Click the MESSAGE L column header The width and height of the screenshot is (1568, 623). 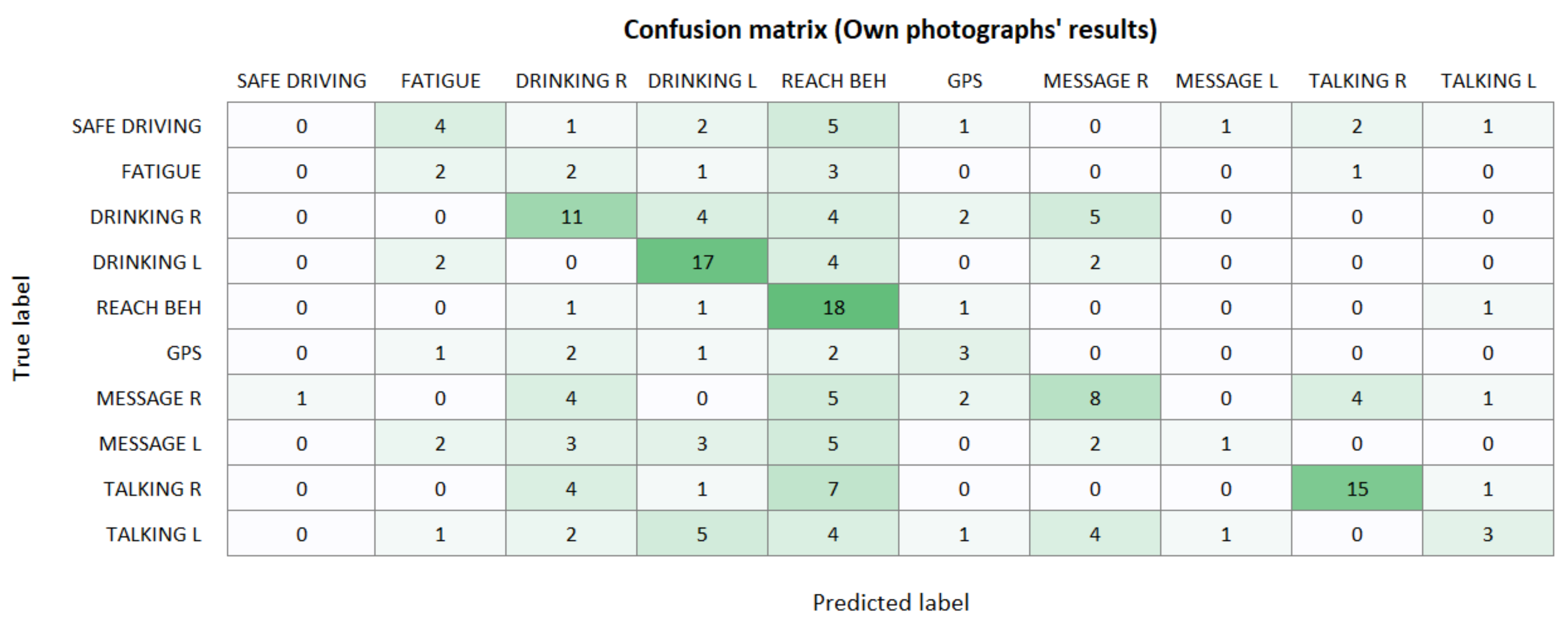click(x=1226, y=81)
